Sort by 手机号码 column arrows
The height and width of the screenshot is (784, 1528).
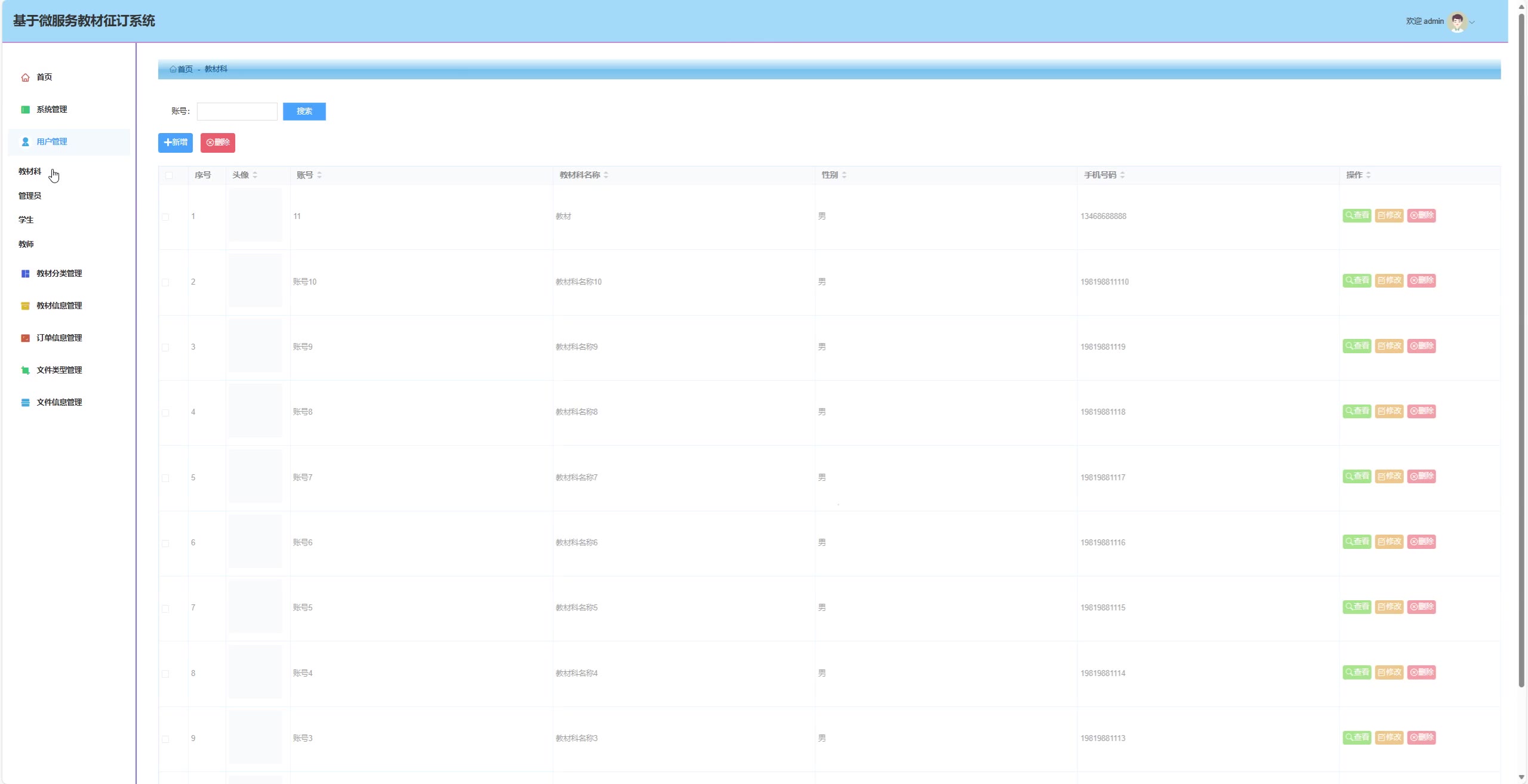pos(1122,175)
